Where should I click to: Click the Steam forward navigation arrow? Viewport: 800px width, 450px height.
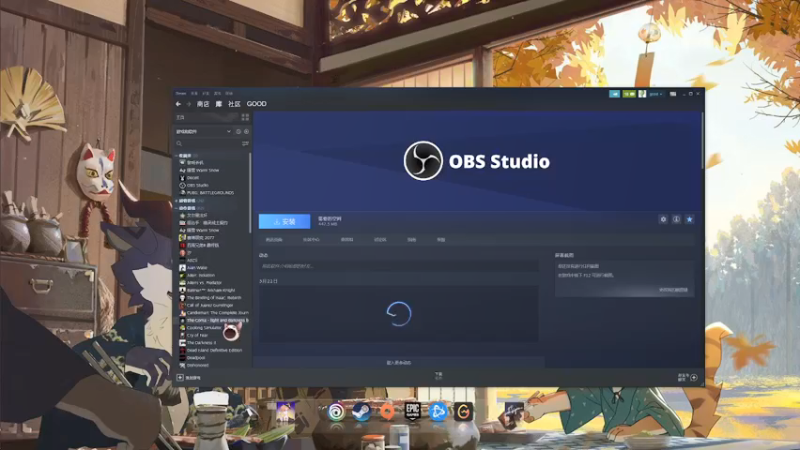pos(188,104)
